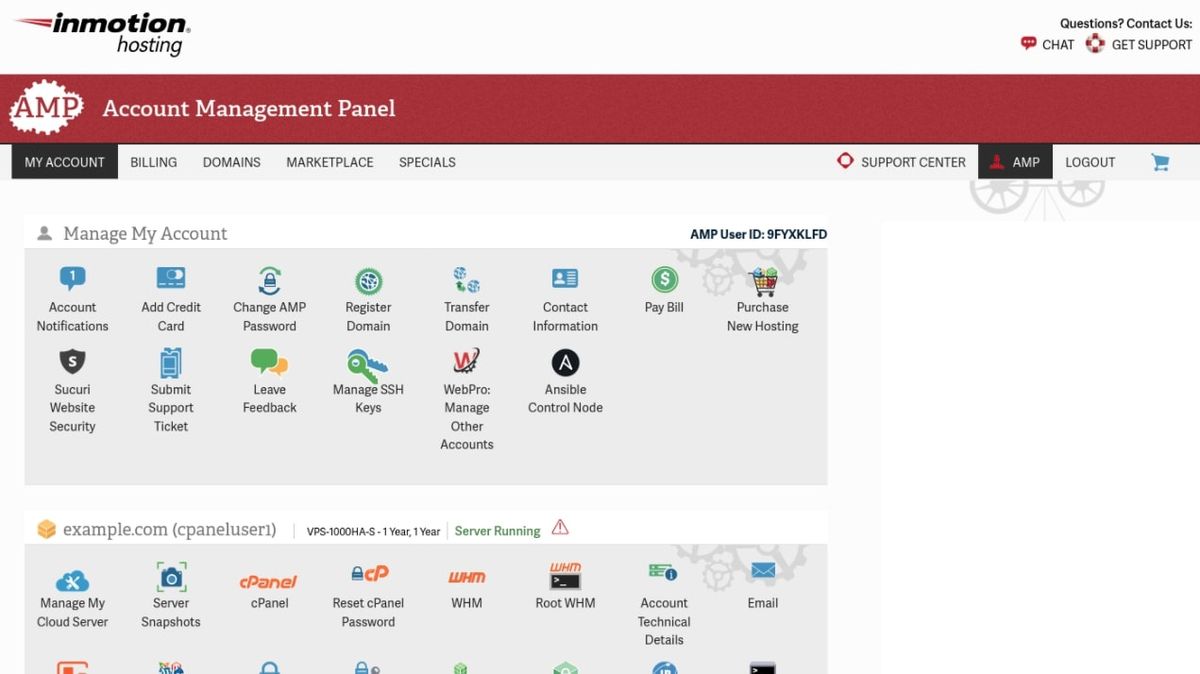Launch the Ansible Control Node tool

pyautogui.click(x=565, y=360)
